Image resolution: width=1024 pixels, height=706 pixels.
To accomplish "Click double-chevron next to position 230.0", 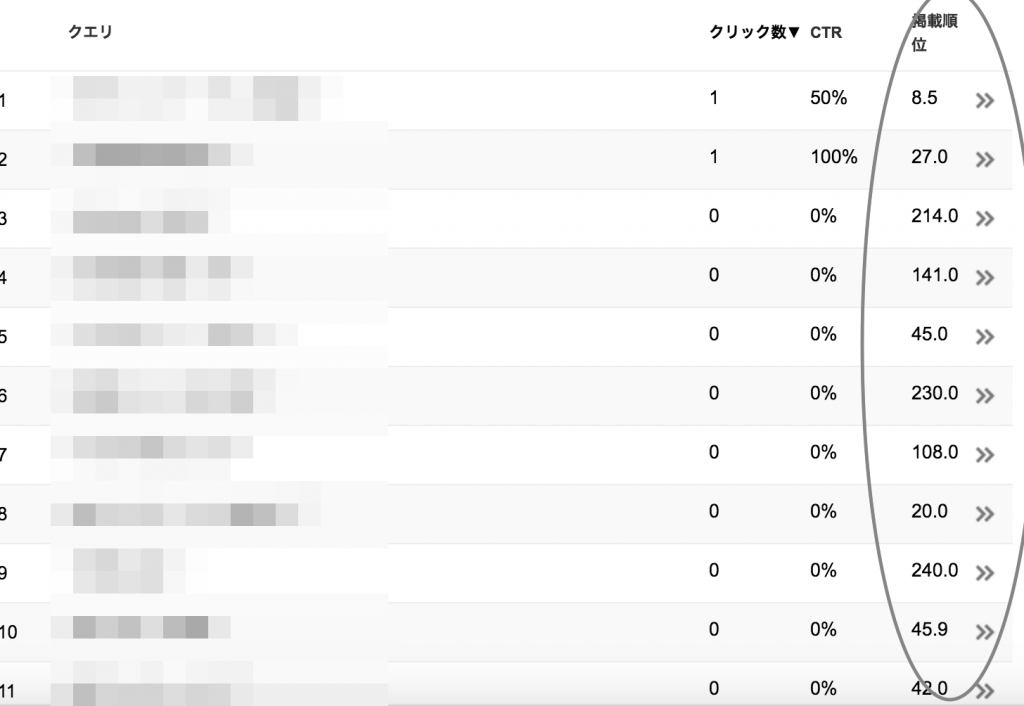I will [985, 396].
